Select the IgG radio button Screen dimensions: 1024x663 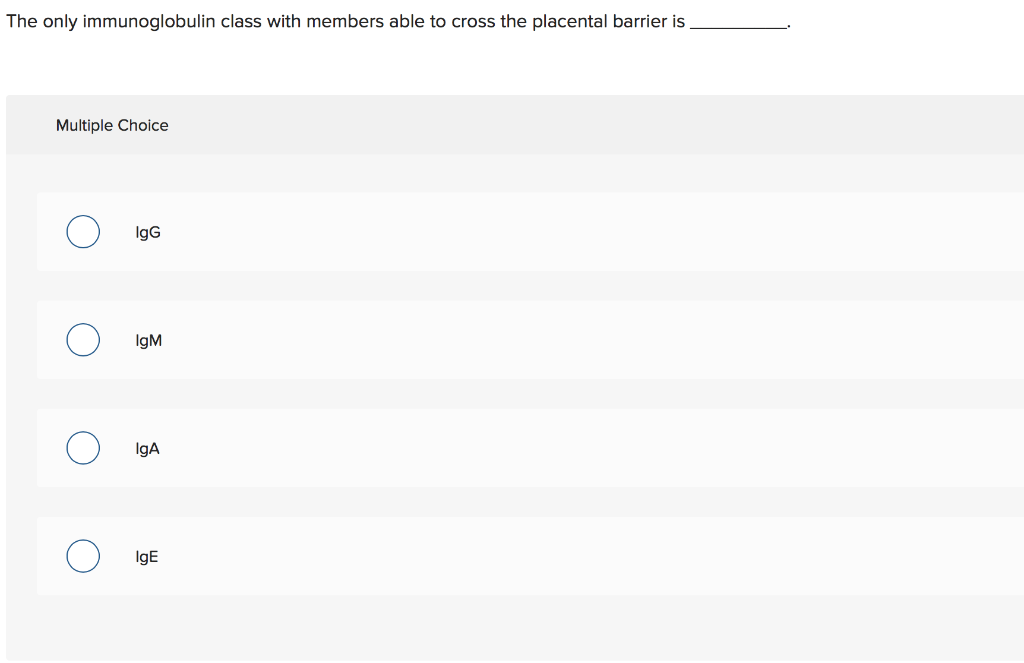point(83,231)
